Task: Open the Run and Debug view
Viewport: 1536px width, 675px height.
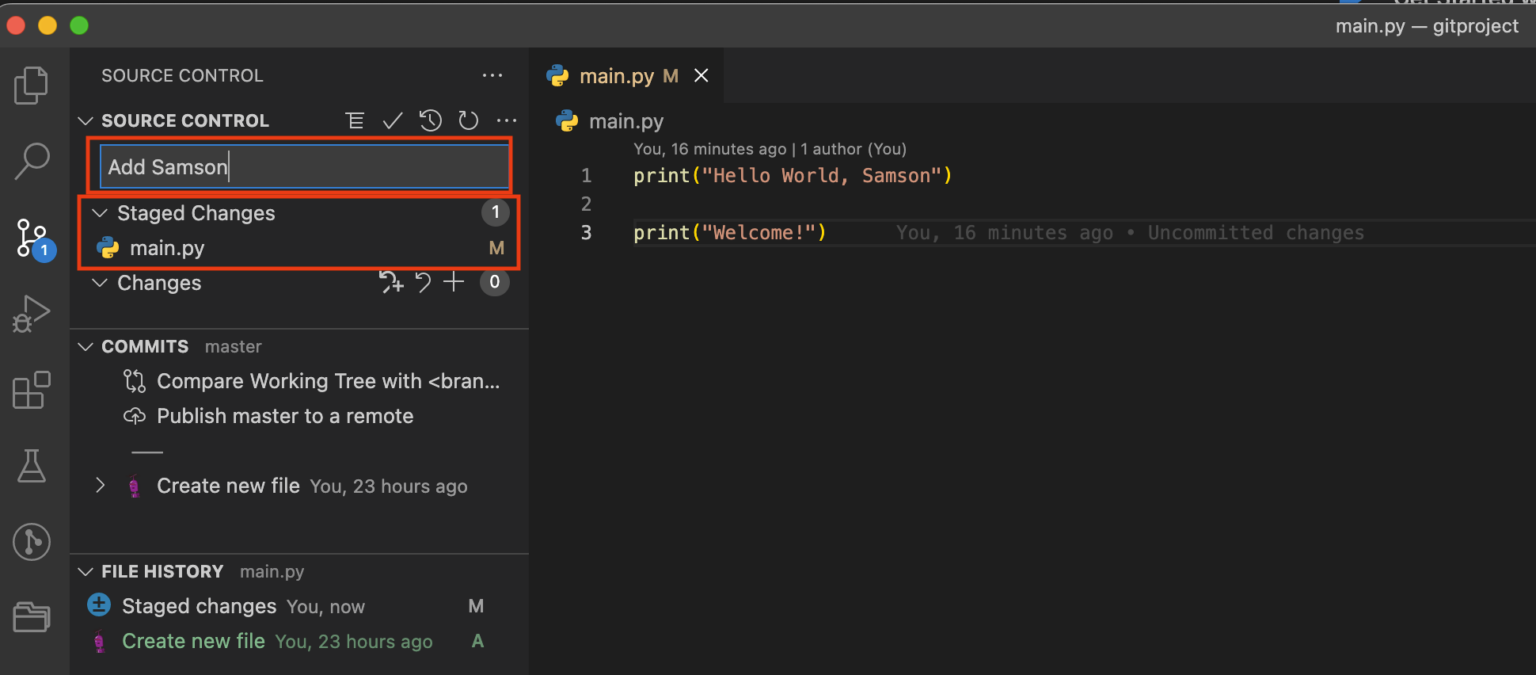Action: coord(31,313)
